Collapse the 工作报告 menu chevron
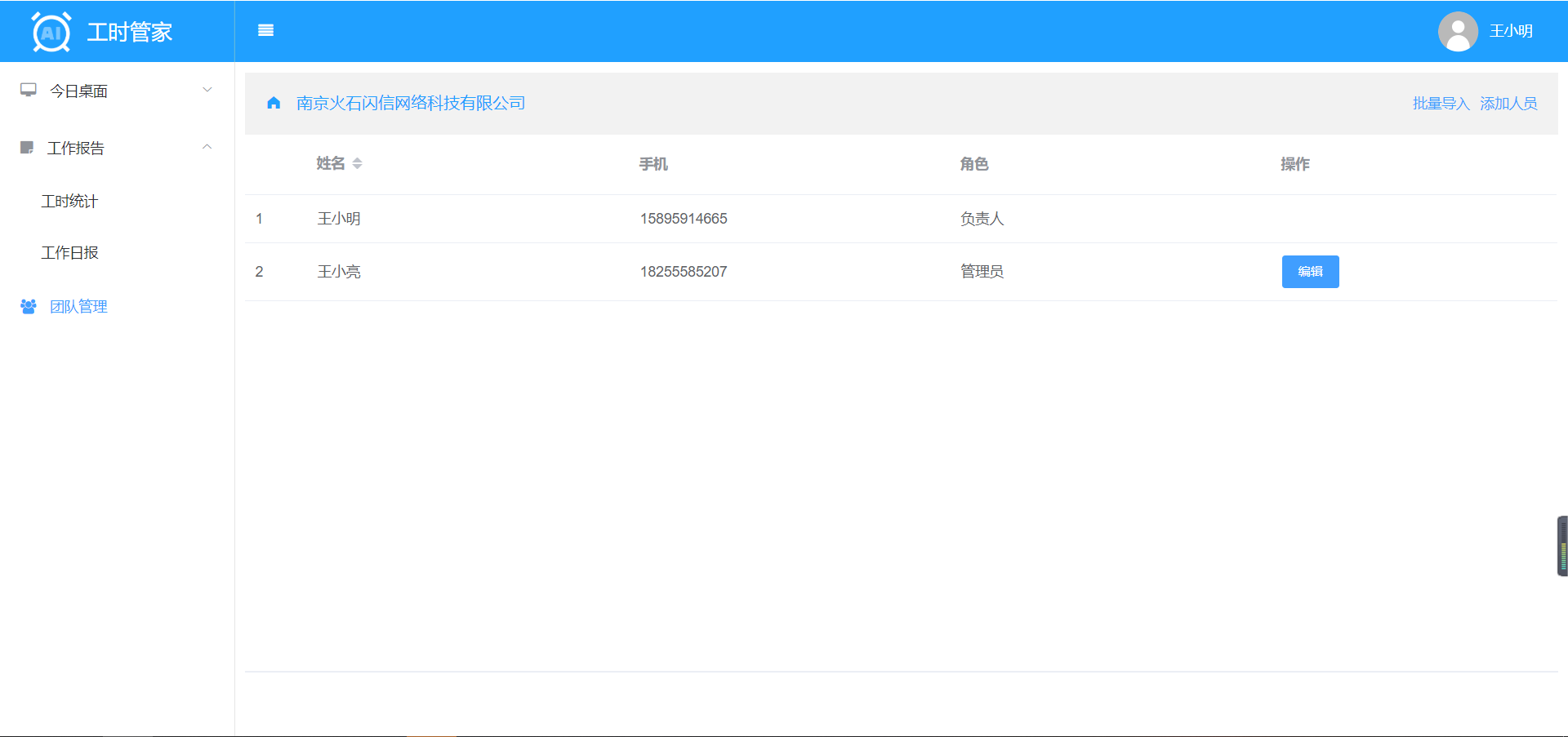This screenshot has width=1568, height=737. coord(207,147)
